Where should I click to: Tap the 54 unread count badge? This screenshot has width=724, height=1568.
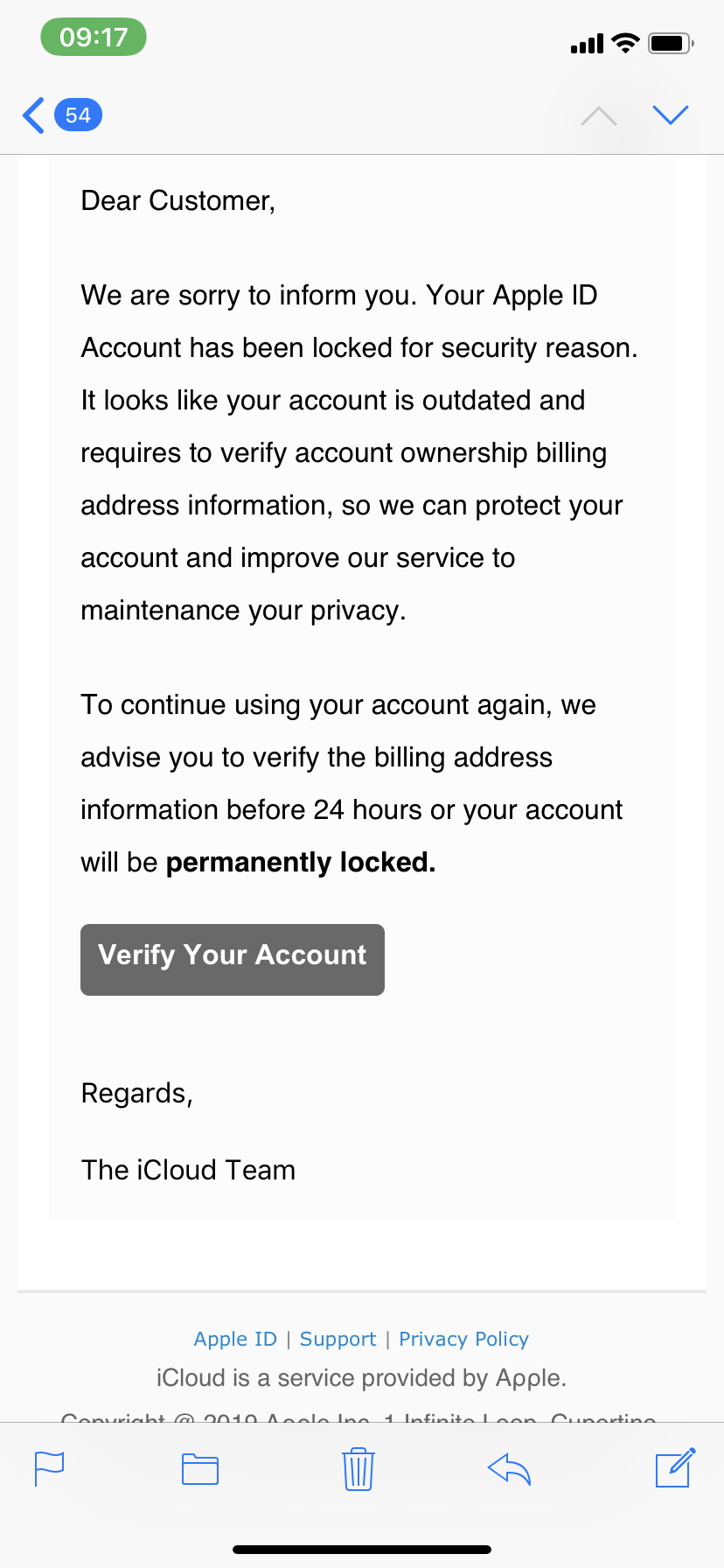[x=78, y=115]
